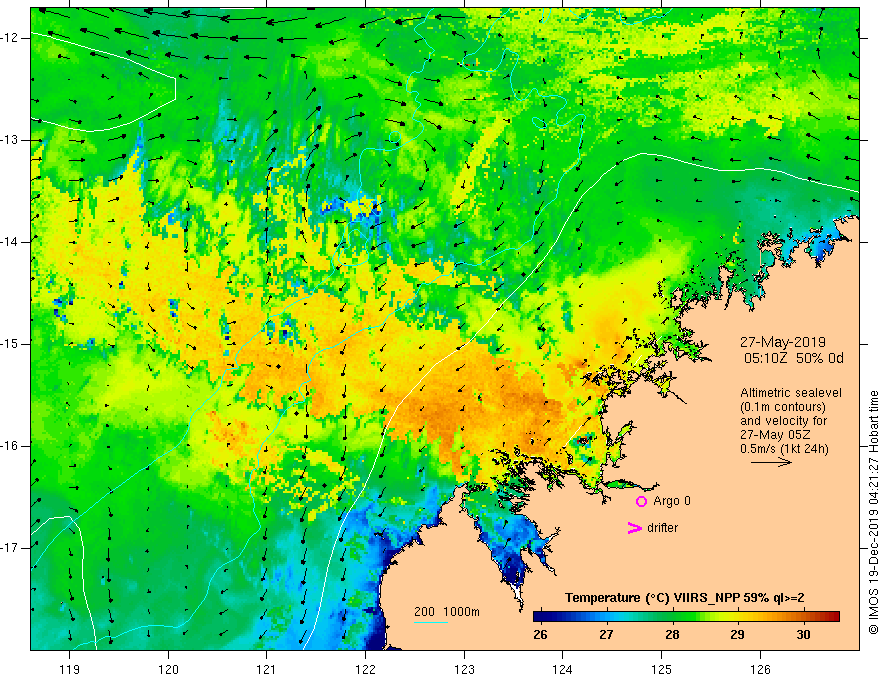
Task: Click the IMOS copyright timestamp text
Action: 873,512
